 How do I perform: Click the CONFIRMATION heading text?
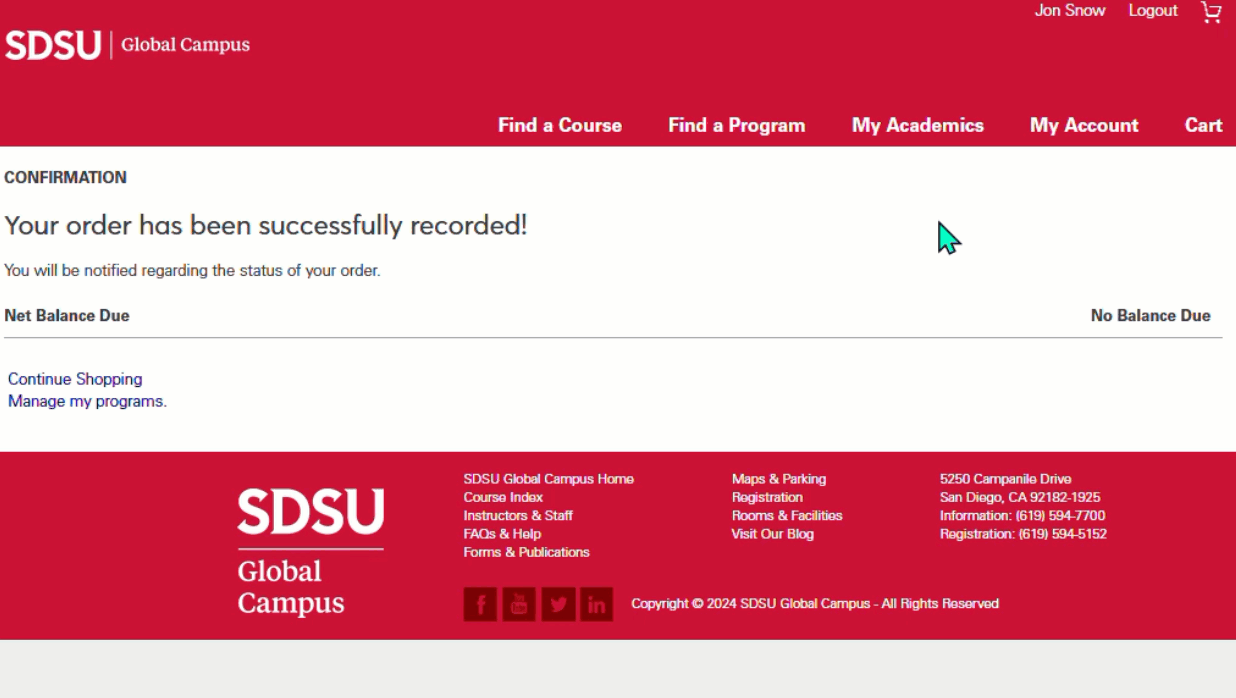[65, 178]
